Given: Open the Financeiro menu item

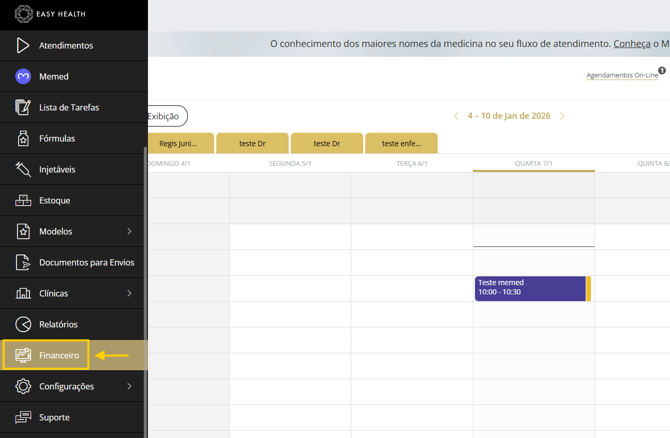Looking at the screenshot, I should tap(58, 355).
